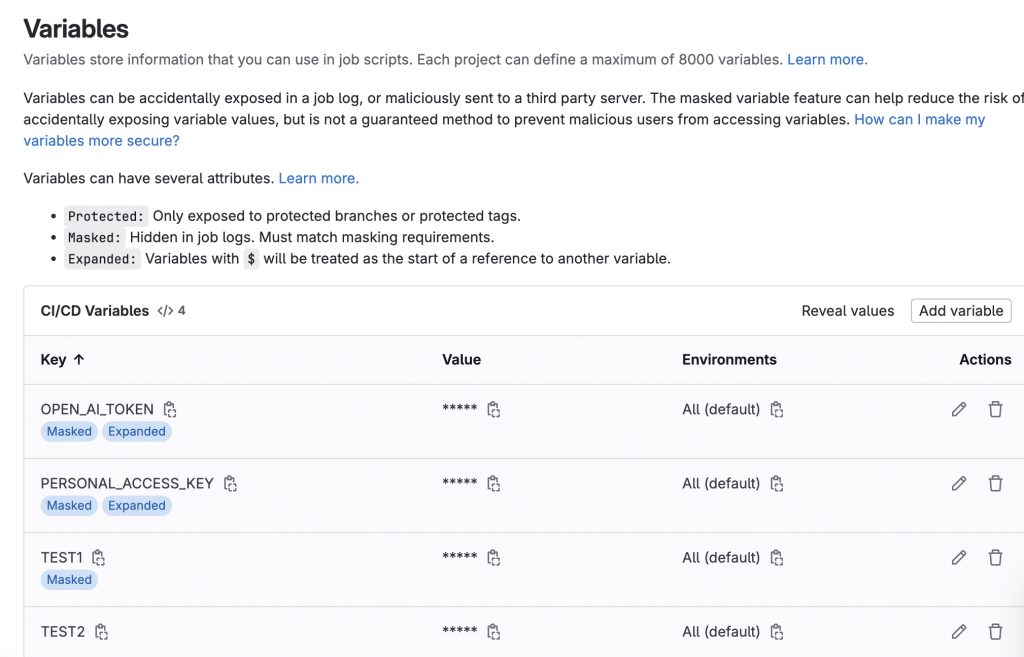Copy the TEST2 environment scope
This screenshot has height=657, width=1024.
pyautogui.click(x=776, y=631)
